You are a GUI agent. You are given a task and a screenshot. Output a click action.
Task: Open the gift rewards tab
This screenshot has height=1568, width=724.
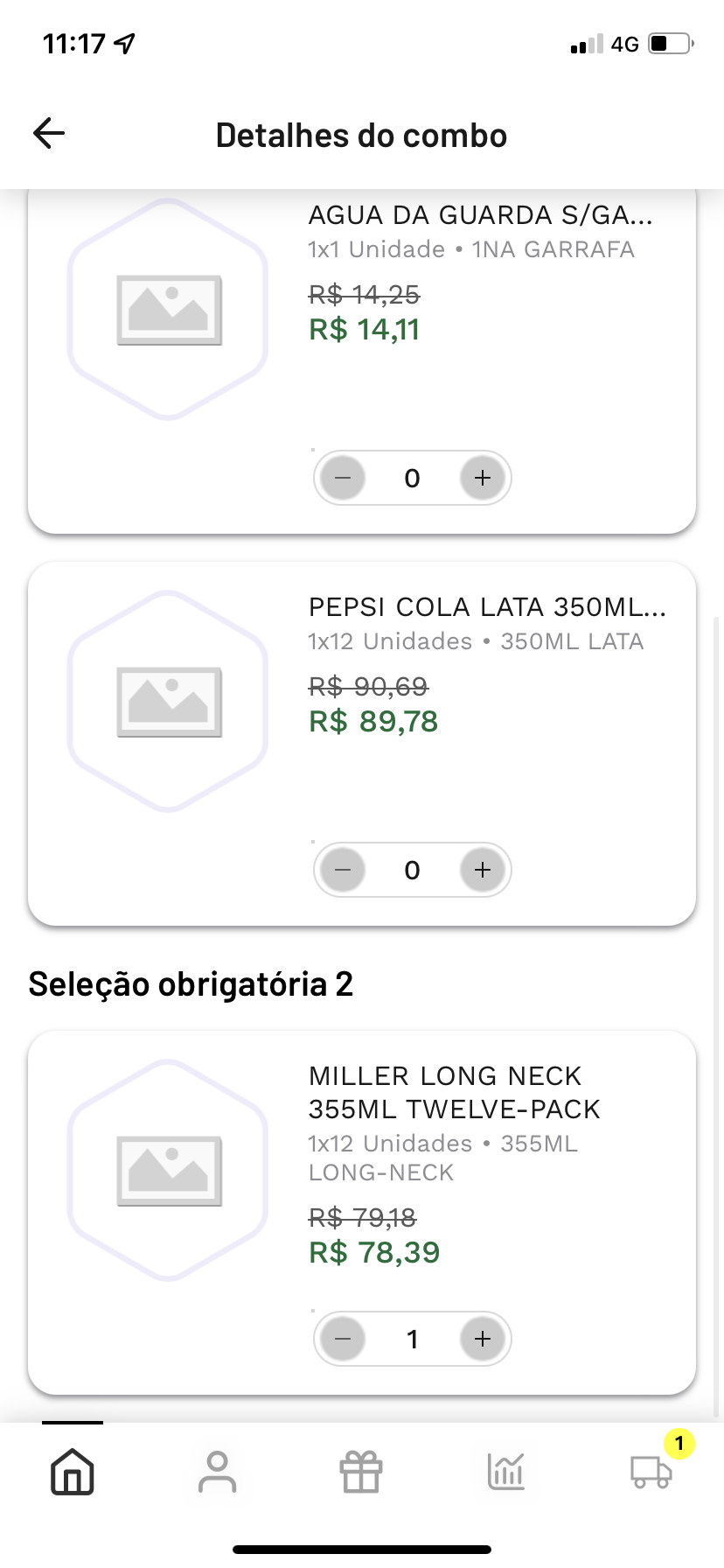pos(361,1471)
